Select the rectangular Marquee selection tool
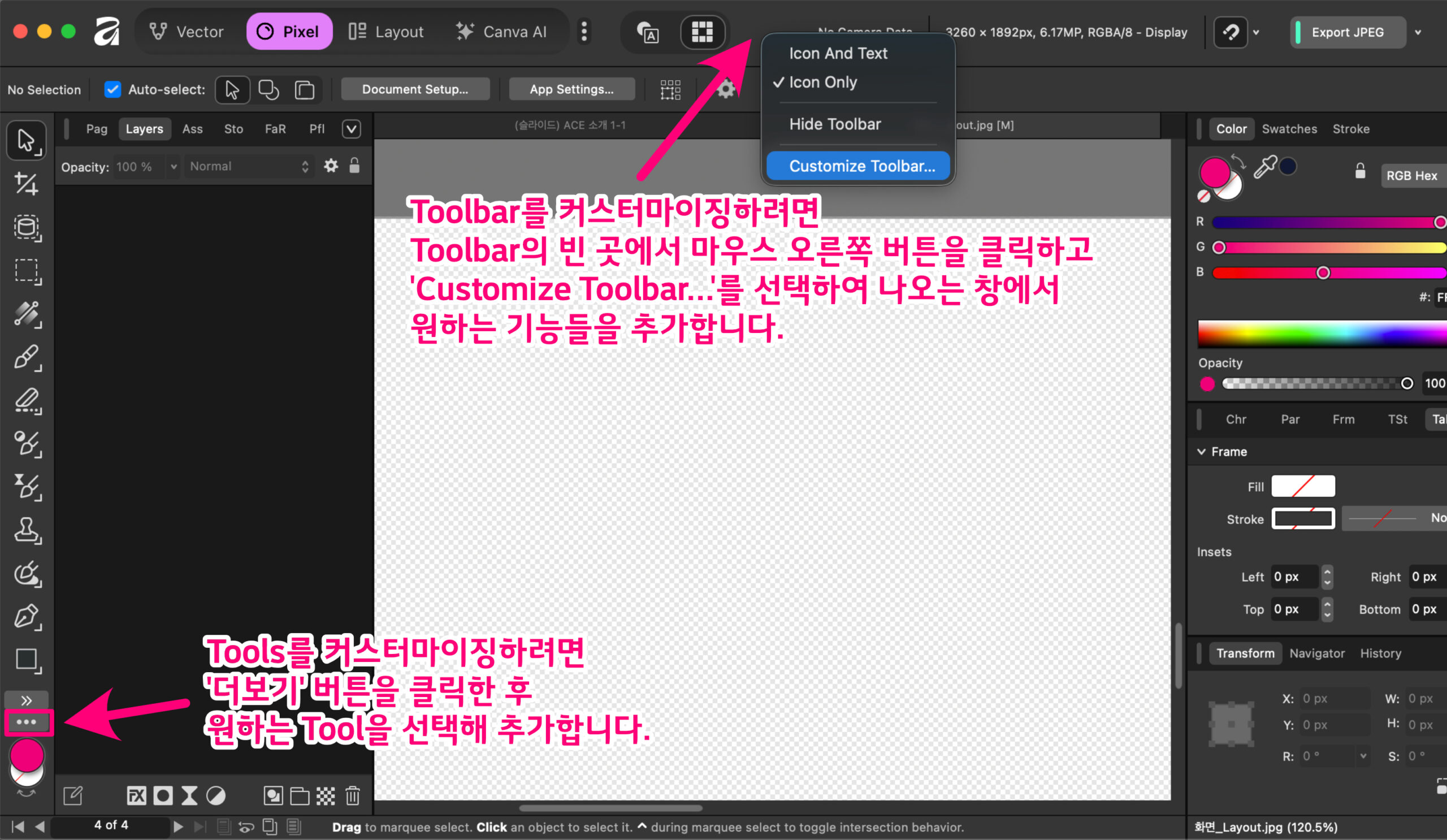The width and height of the screenshot is (1447, 840). point(27,271)
